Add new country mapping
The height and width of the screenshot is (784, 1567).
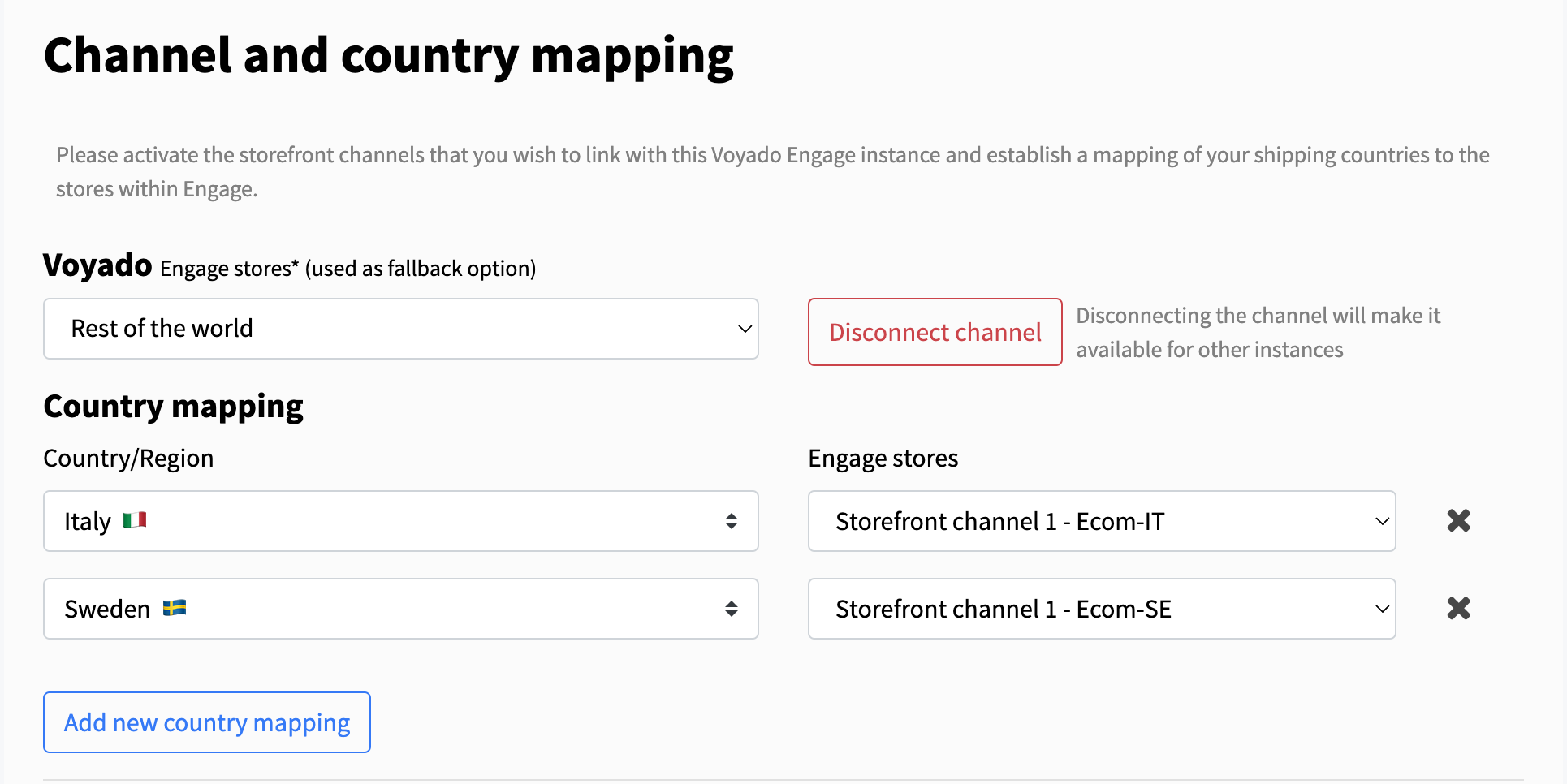(207, 722)
